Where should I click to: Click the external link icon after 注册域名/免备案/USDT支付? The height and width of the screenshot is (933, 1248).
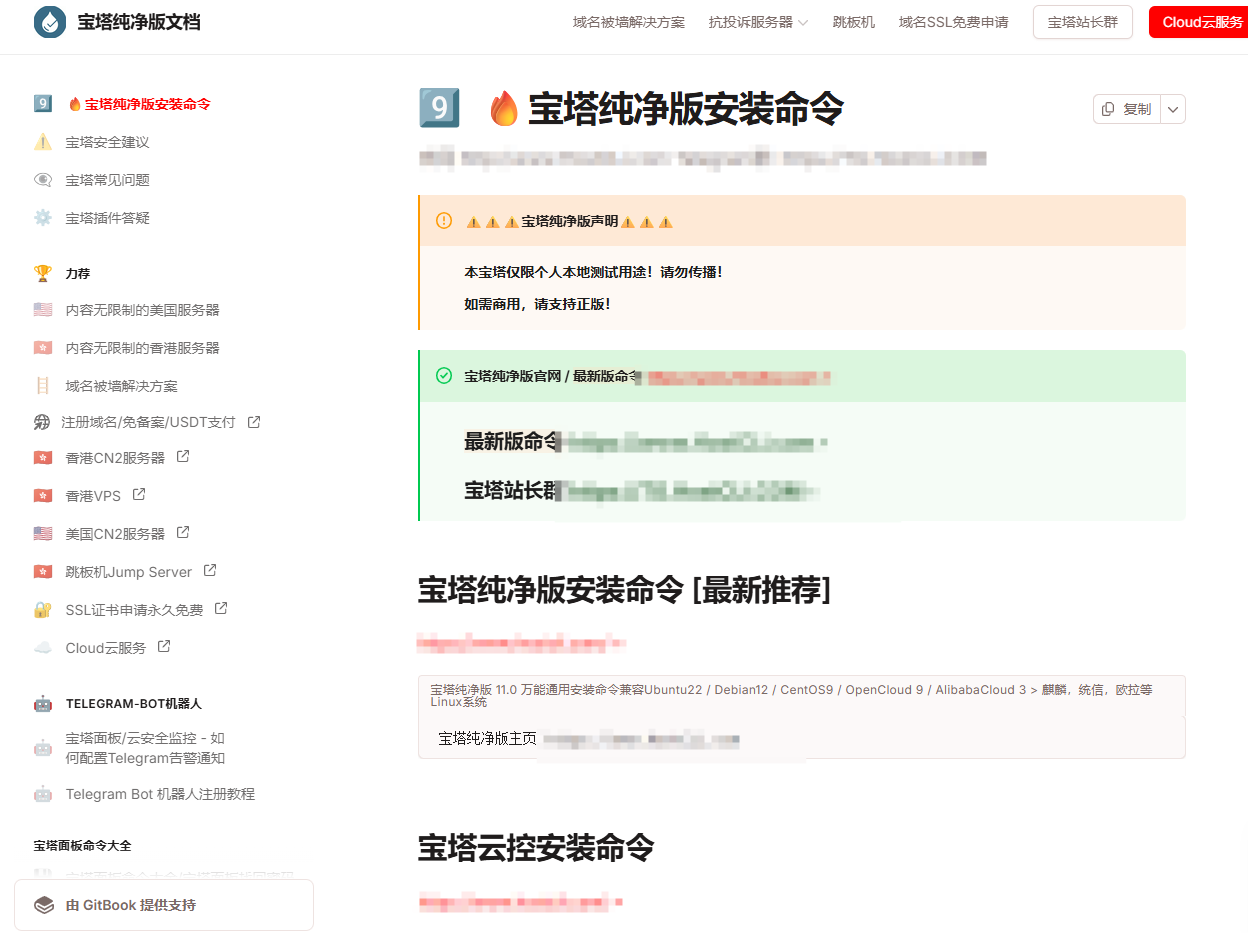coord(256,421)
